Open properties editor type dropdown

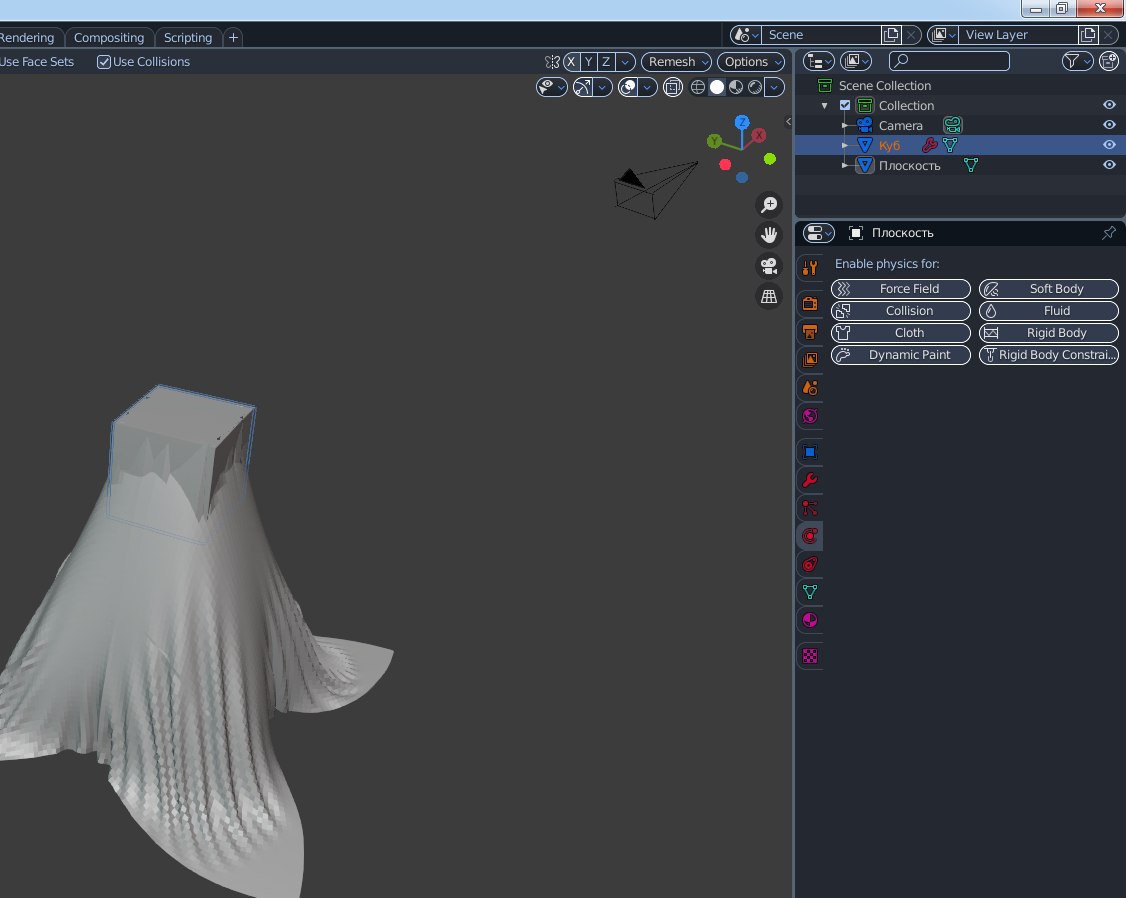[819, 233]
